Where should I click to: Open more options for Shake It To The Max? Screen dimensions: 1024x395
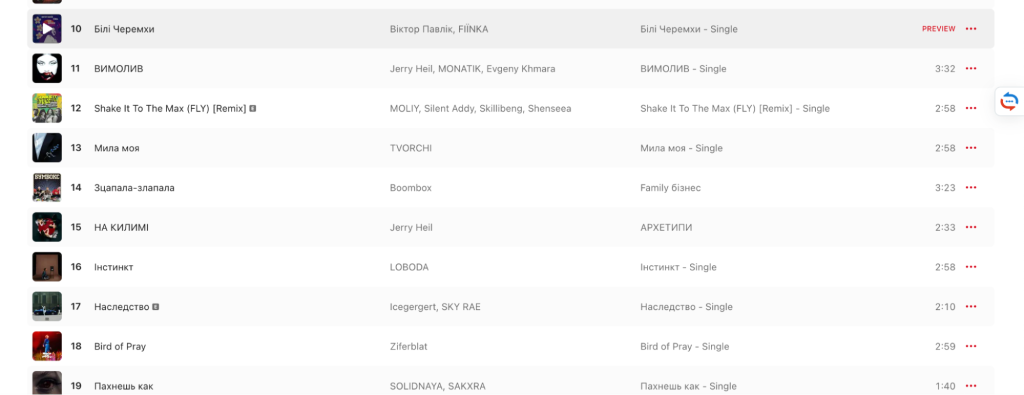[x=970, y=108]
